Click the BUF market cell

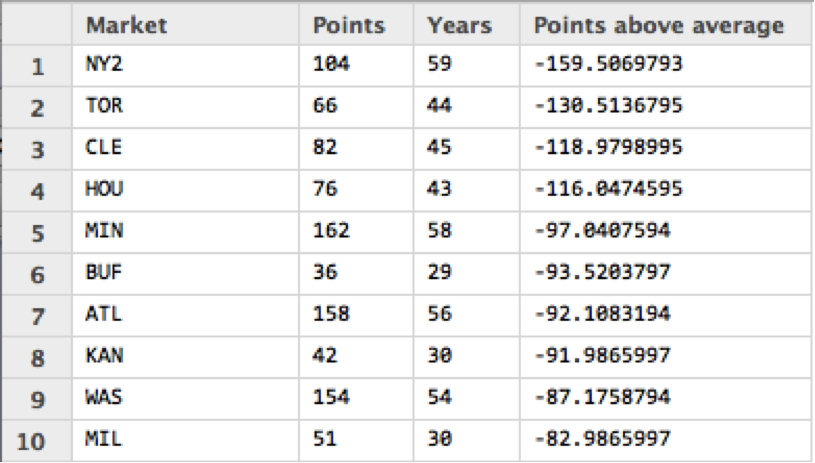[104, 272]
